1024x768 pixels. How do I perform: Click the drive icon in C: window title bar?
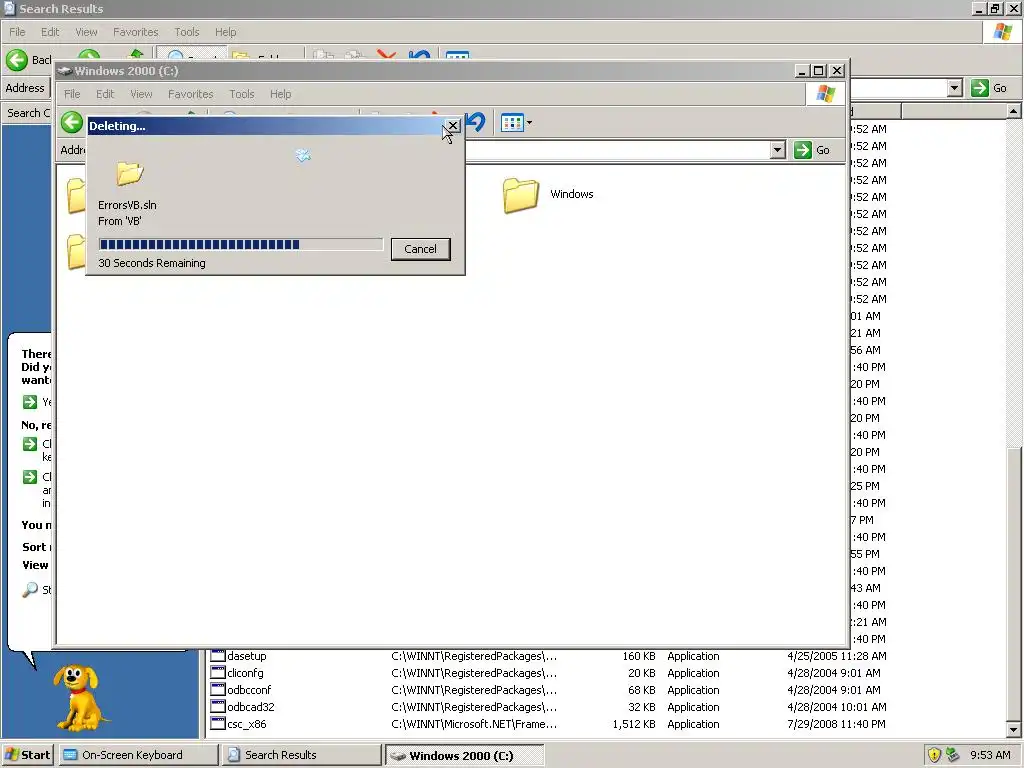[x=65, y=71]
